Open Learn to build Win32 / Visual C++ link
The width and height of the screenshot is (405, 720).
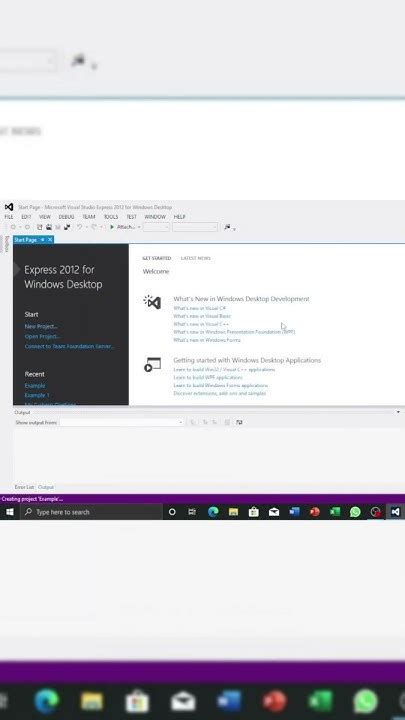[x=224, y=370]
